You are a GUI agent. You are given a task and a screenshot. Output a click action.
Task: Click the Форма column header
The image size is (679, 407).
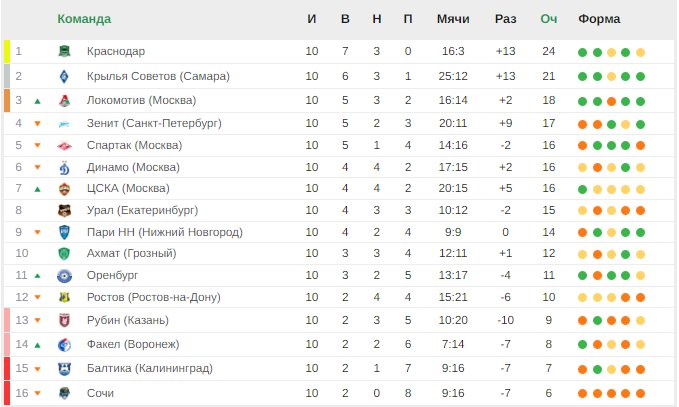click(599, 19)
